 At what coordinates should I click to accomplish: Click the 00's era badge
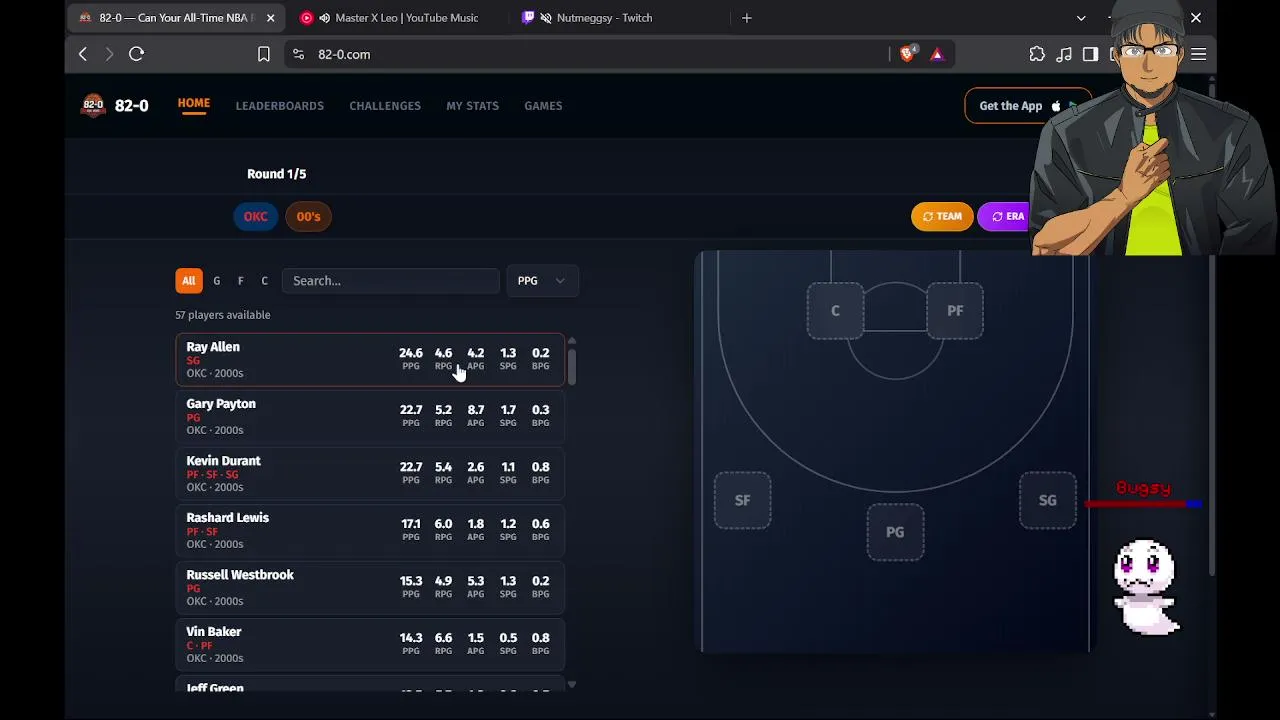[308, 216]
